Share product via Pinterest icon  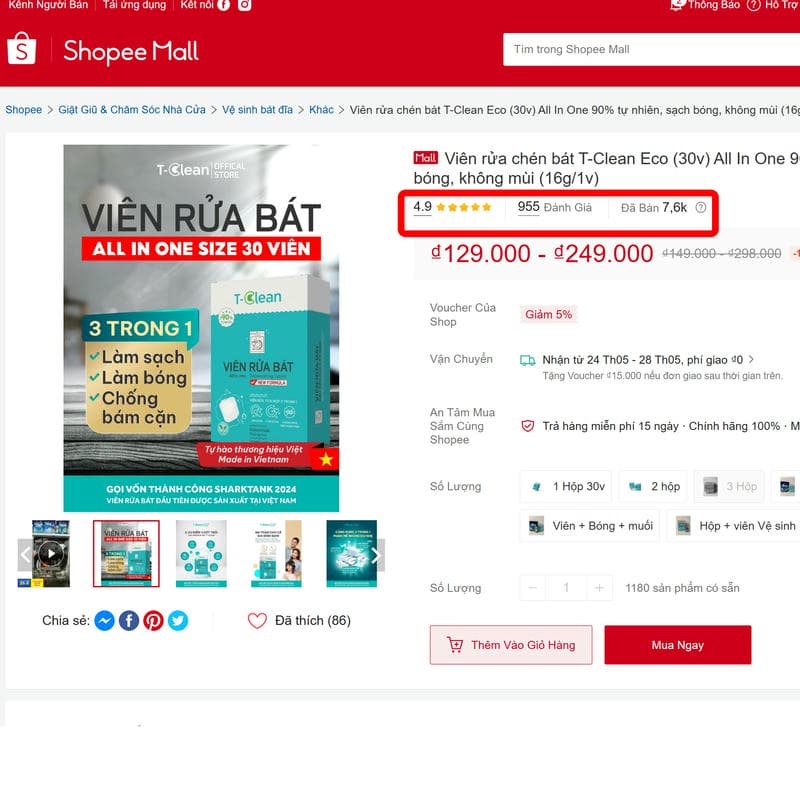click(154, 620)
